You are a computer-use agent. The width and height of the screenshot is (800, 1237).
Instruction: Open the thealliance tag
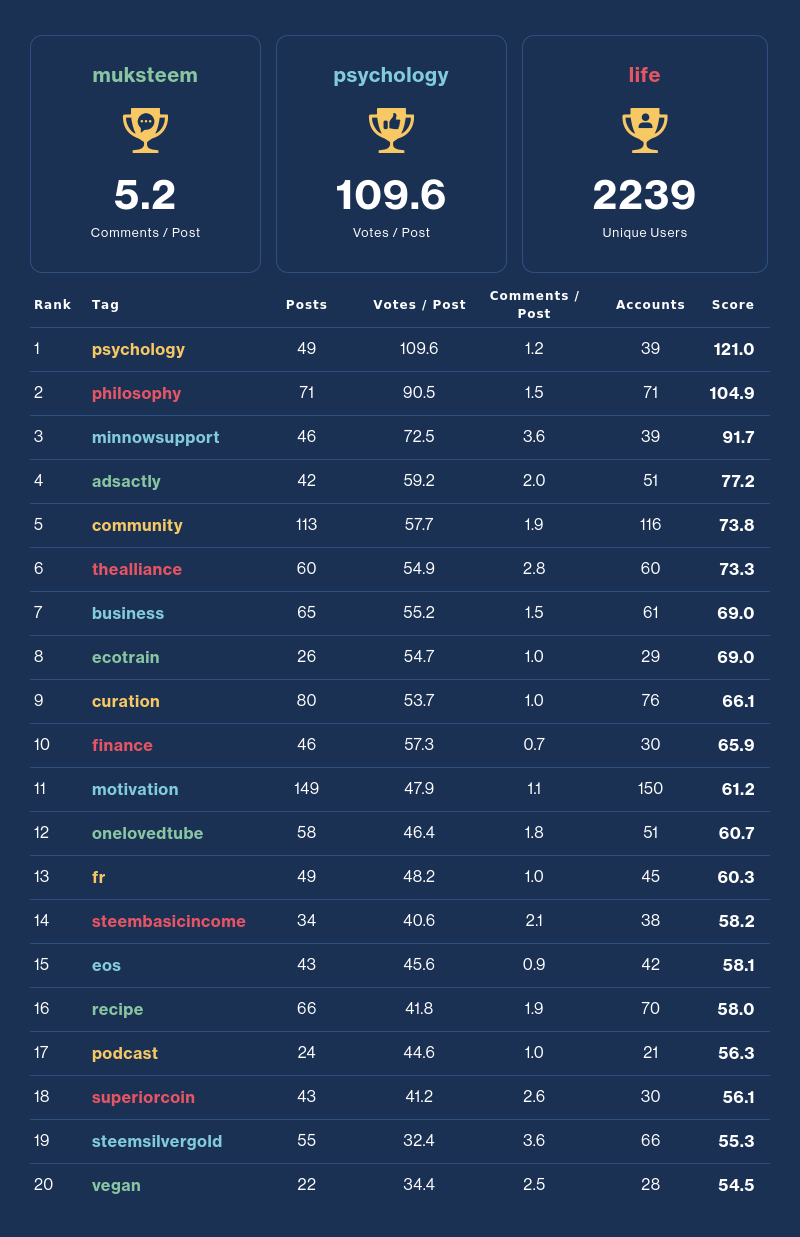tap(137, 570)
